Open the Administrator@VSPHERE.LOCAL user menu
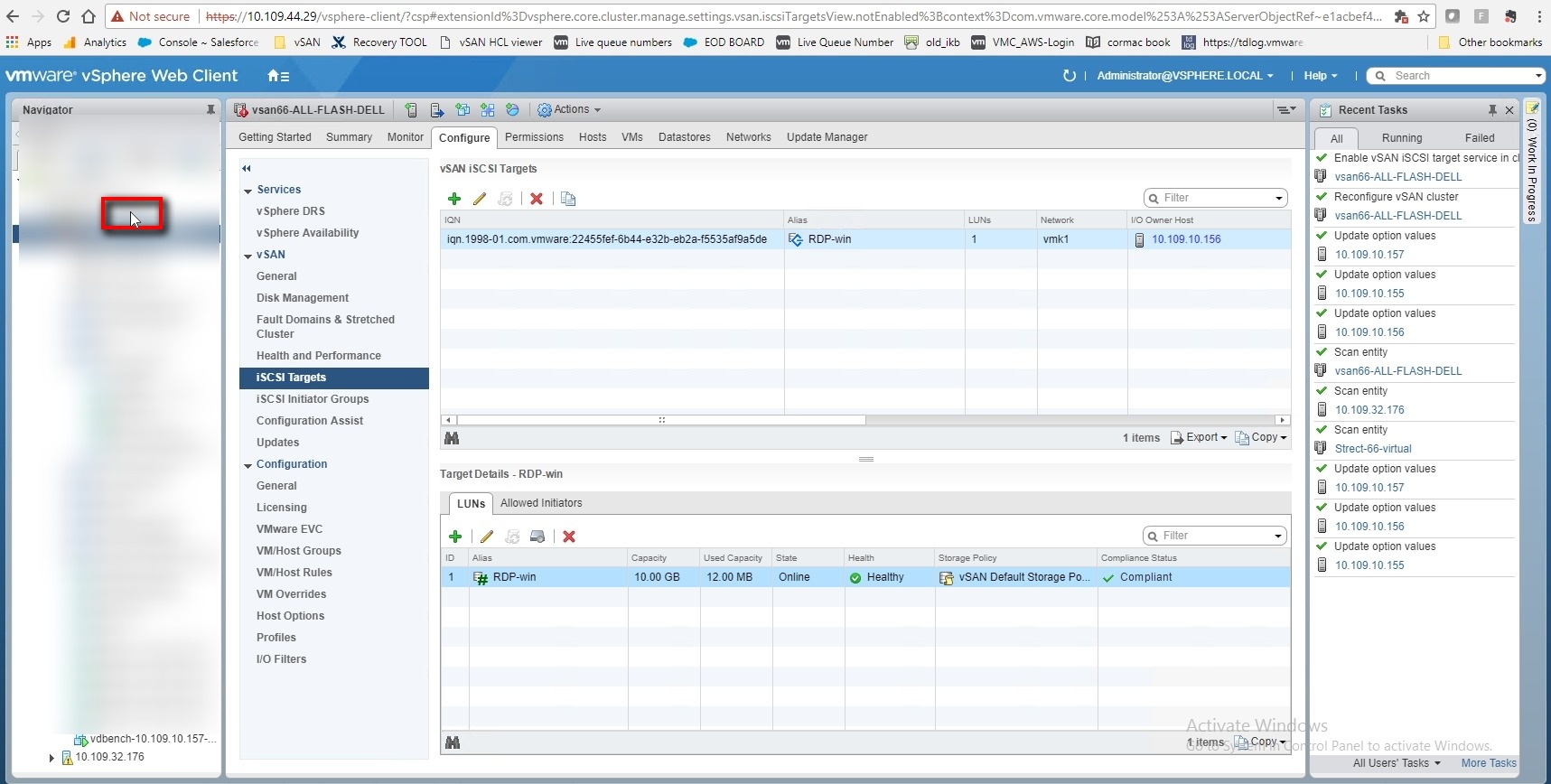1551x784 pixels. click(1184, 76)
